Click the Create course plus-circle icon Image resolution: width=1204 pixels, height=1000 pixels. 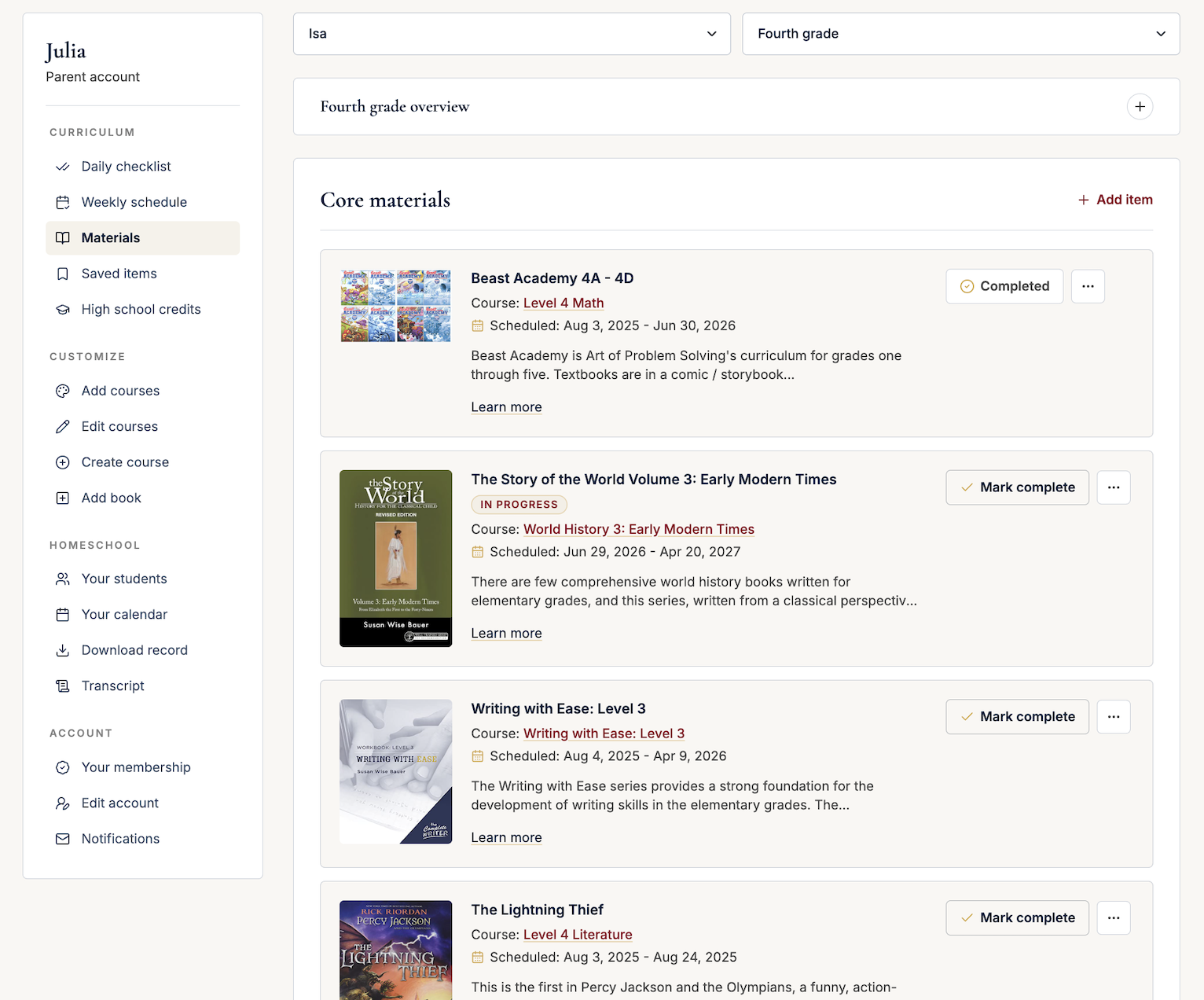(63, 462)
